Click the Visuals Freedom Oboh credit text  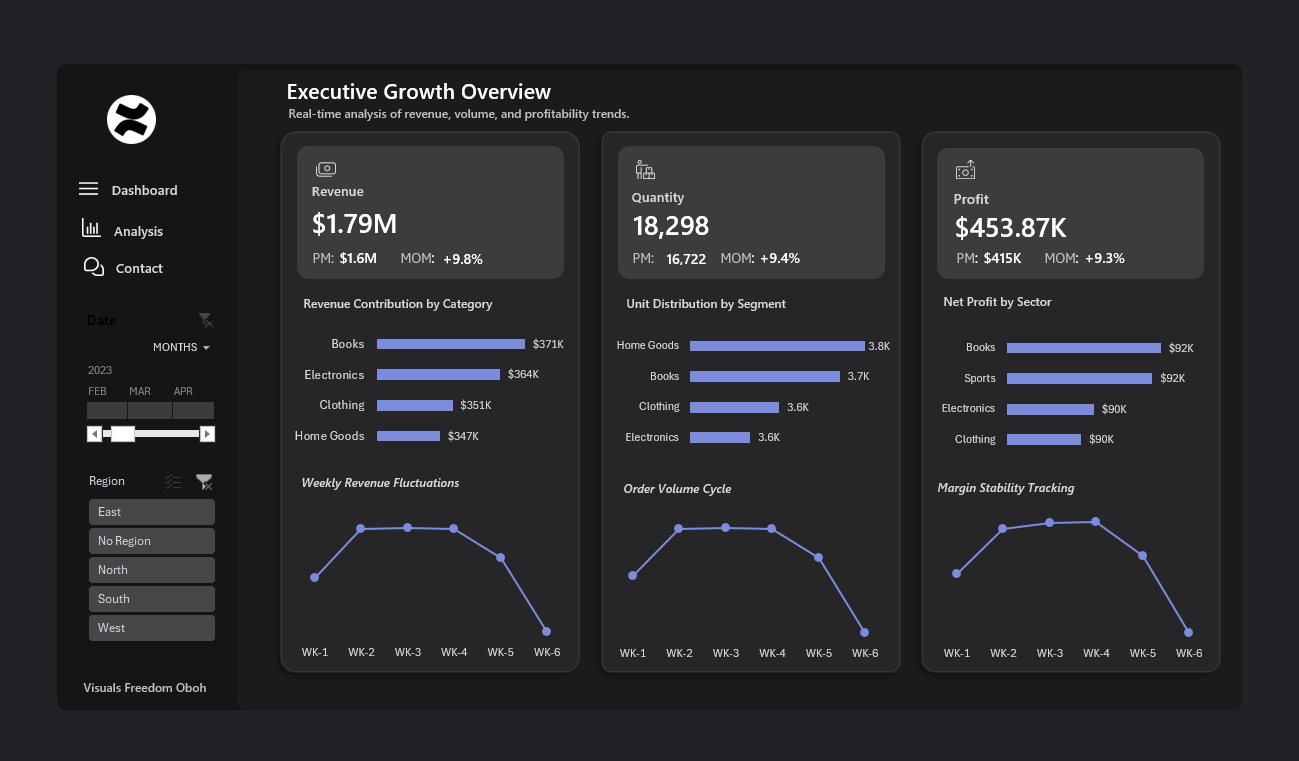tap(145, 688)
